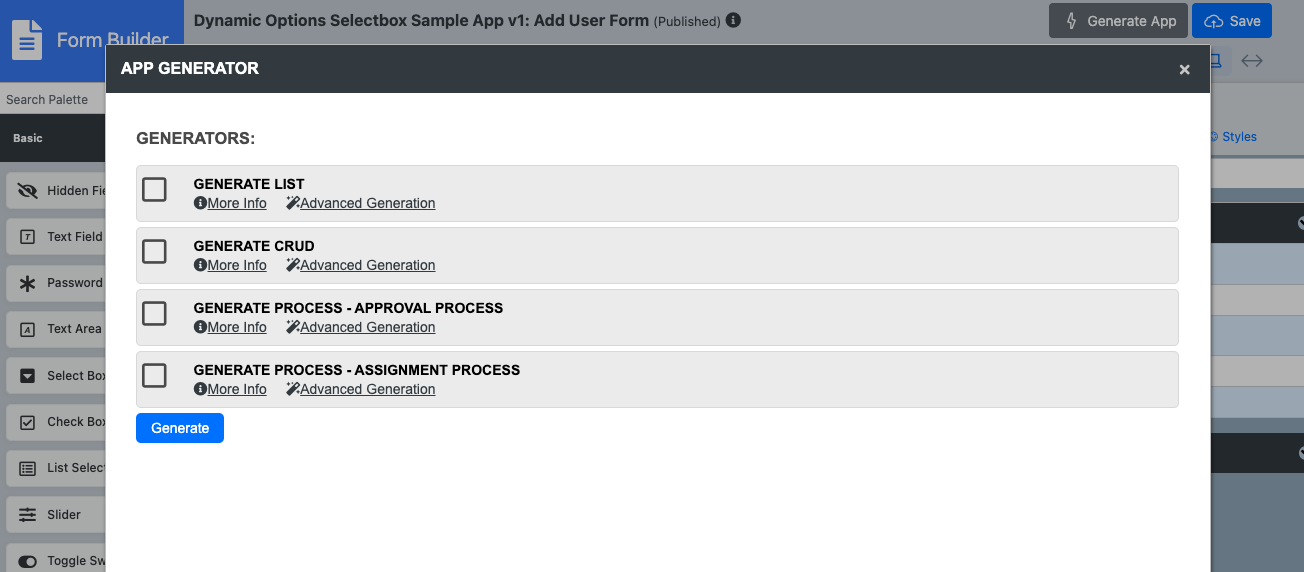Screen dimensions: 1304x572
Task: Click the Text Area palette icon
Action: click(27, 329)
